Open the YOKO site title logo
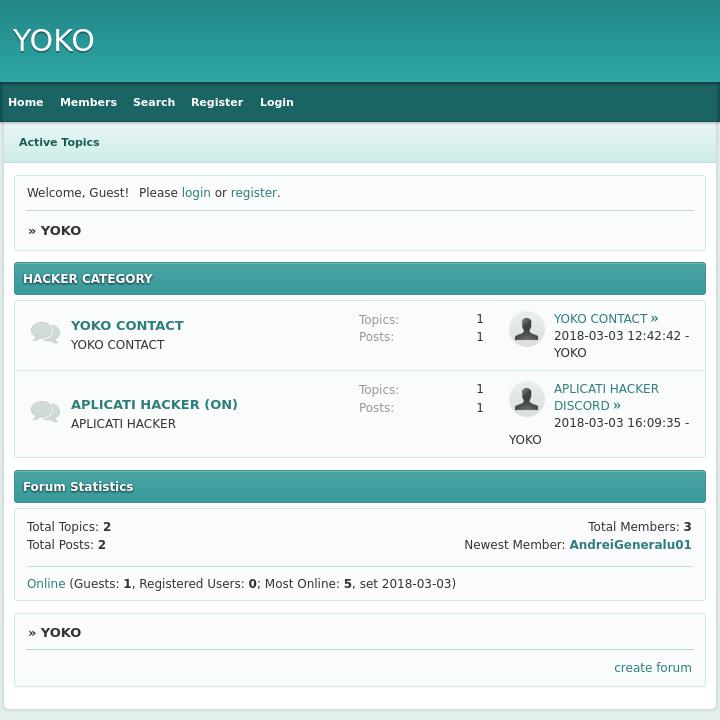The image size is (720, 720). click(x=53, y=41)
